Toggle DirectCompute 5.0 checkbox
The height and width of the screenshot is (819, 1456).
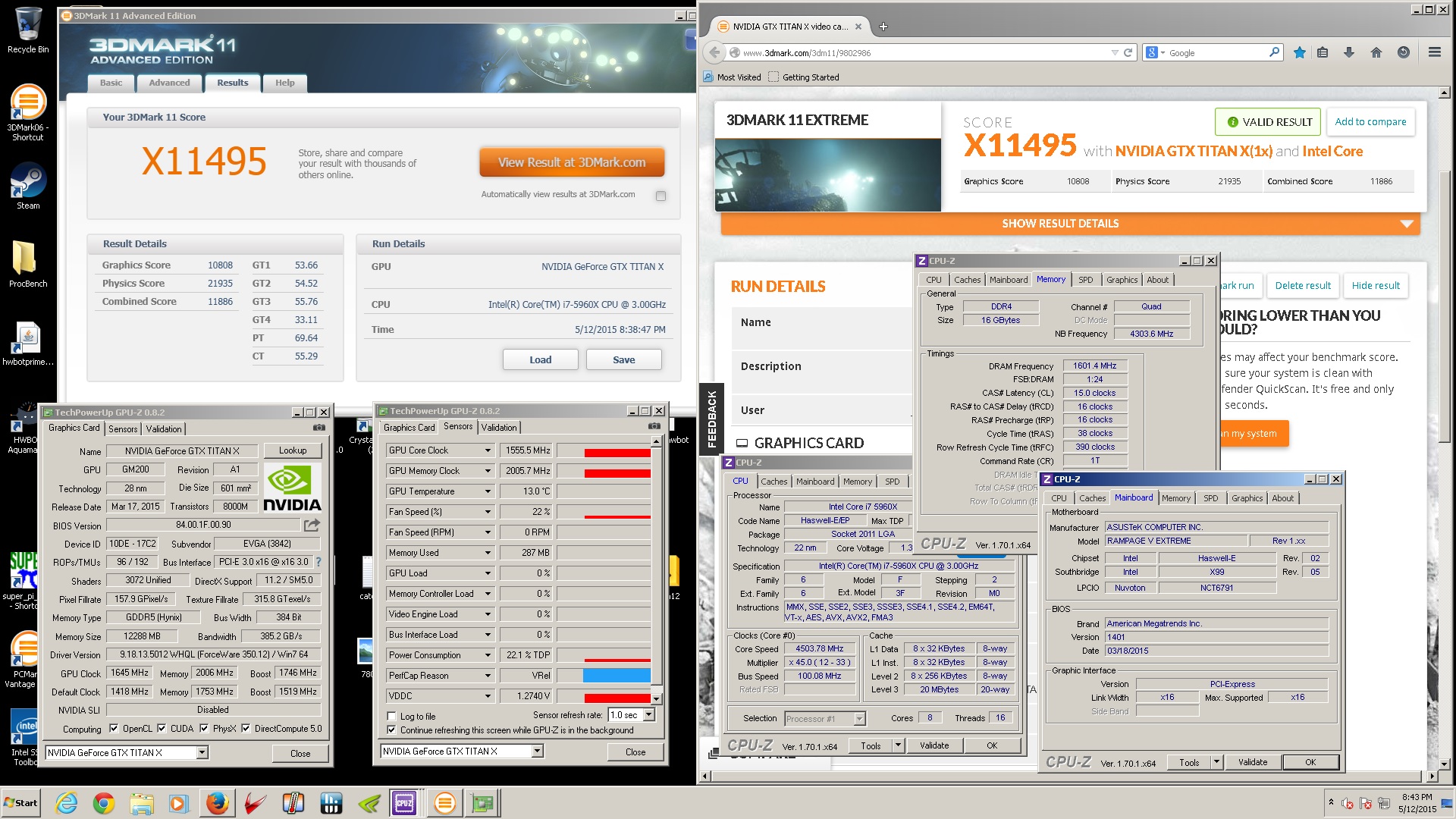point(246,729)
